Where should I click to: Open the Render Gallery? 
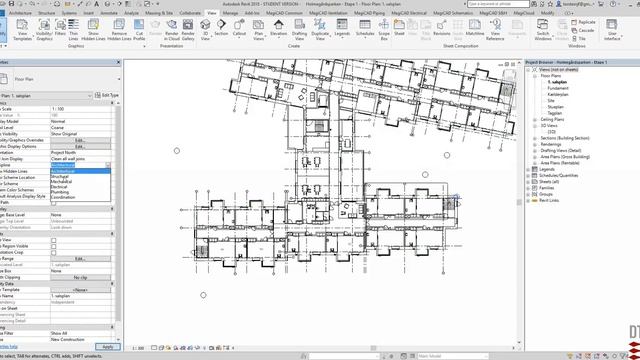188,29
